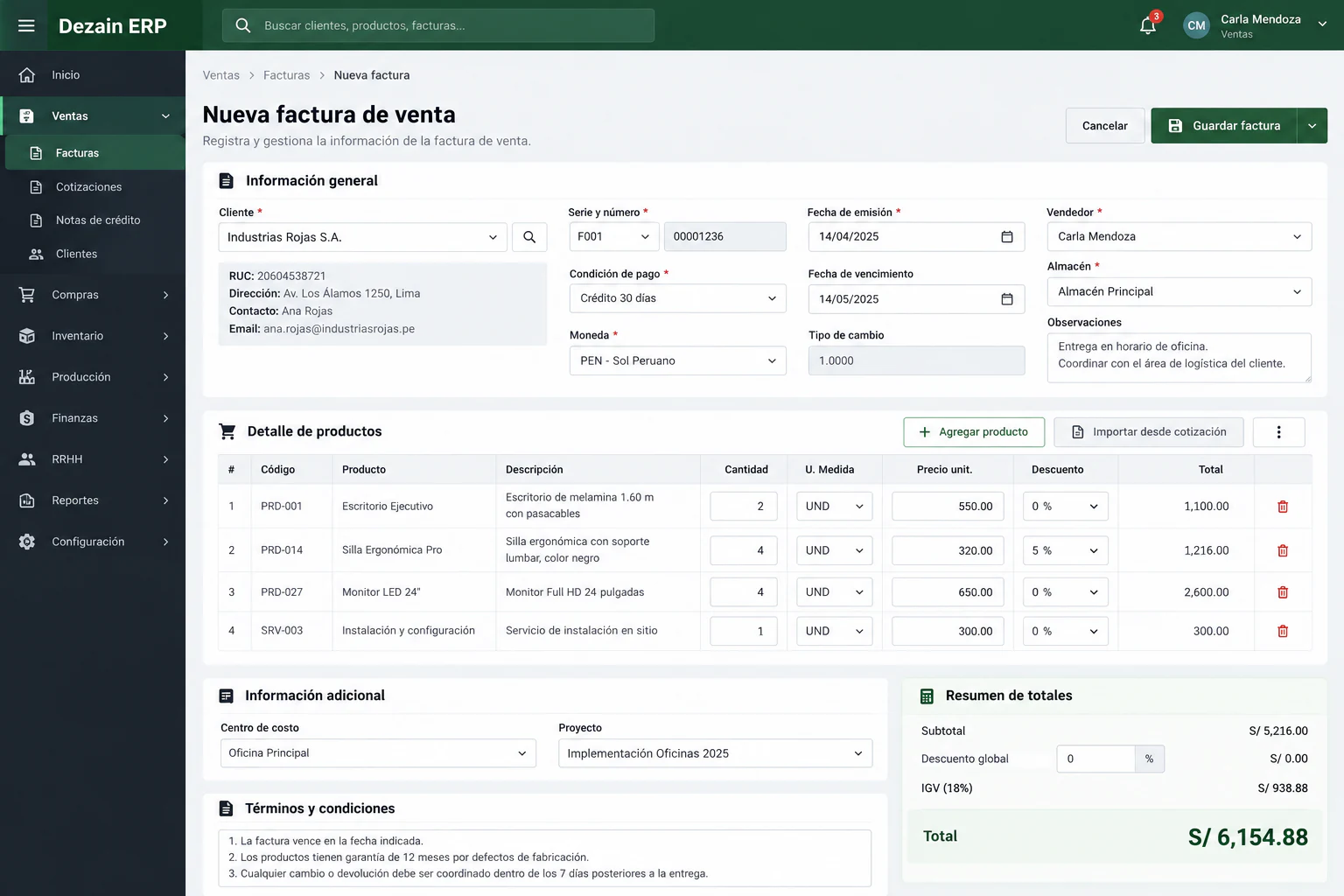Open the Fecha de emisión calendar icon
The width and height of the screenshot is (1344, 896).
(x=1007, y=237)
